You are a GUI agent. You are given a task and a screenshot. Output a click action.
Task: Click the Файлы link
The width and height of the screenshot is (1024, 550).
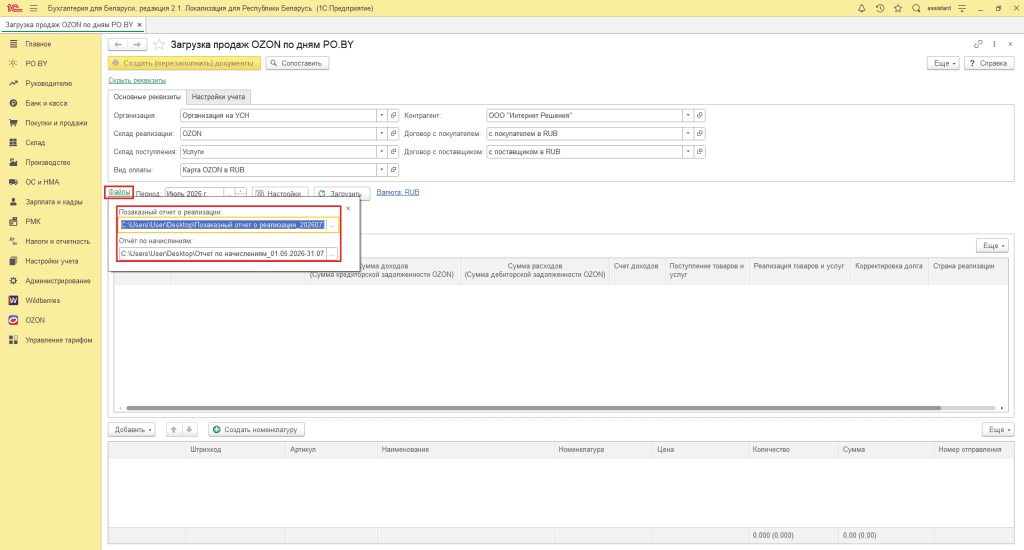(x=119, y=192)
